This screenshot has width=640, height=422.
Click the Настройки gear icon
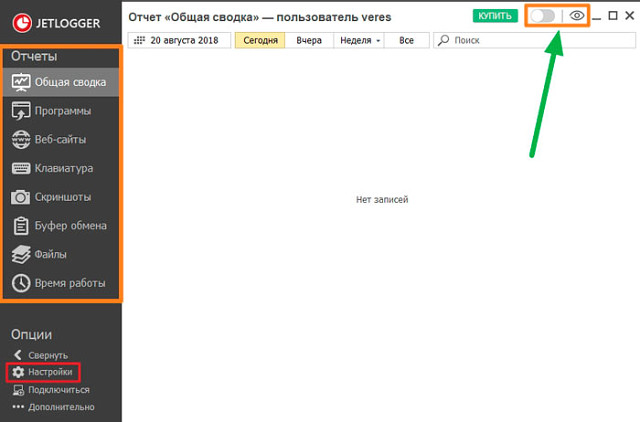tap(18, 372)
